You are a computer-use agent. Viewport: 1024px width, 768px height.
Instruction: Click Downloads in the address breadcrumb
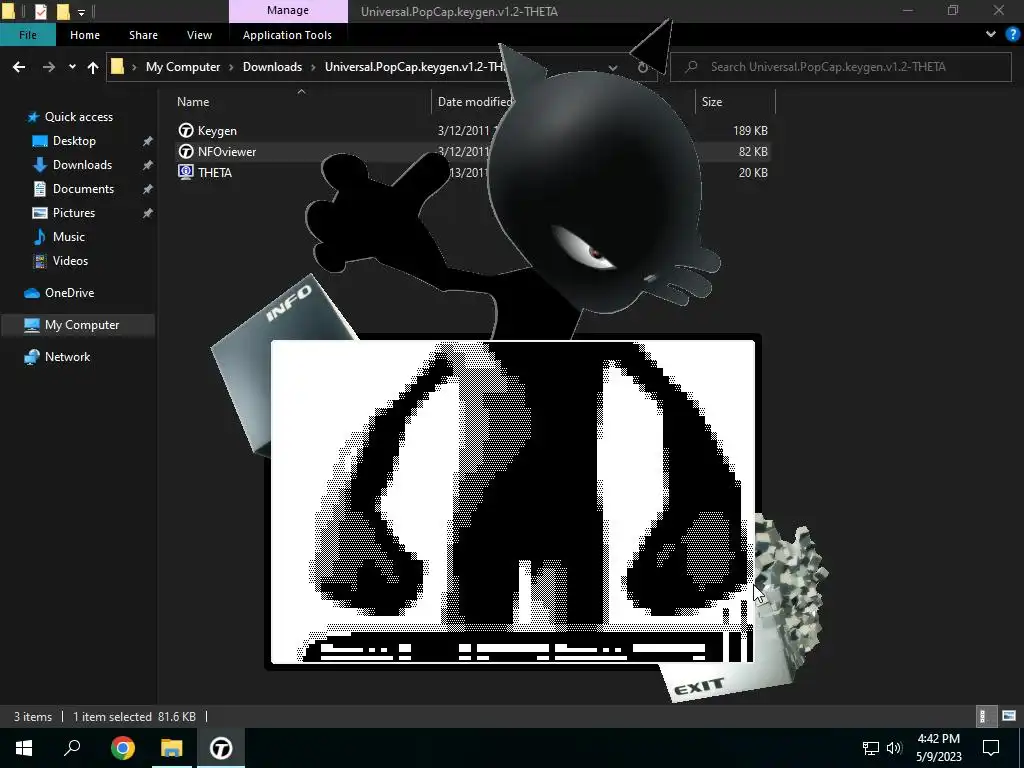[x=272, y=67]
